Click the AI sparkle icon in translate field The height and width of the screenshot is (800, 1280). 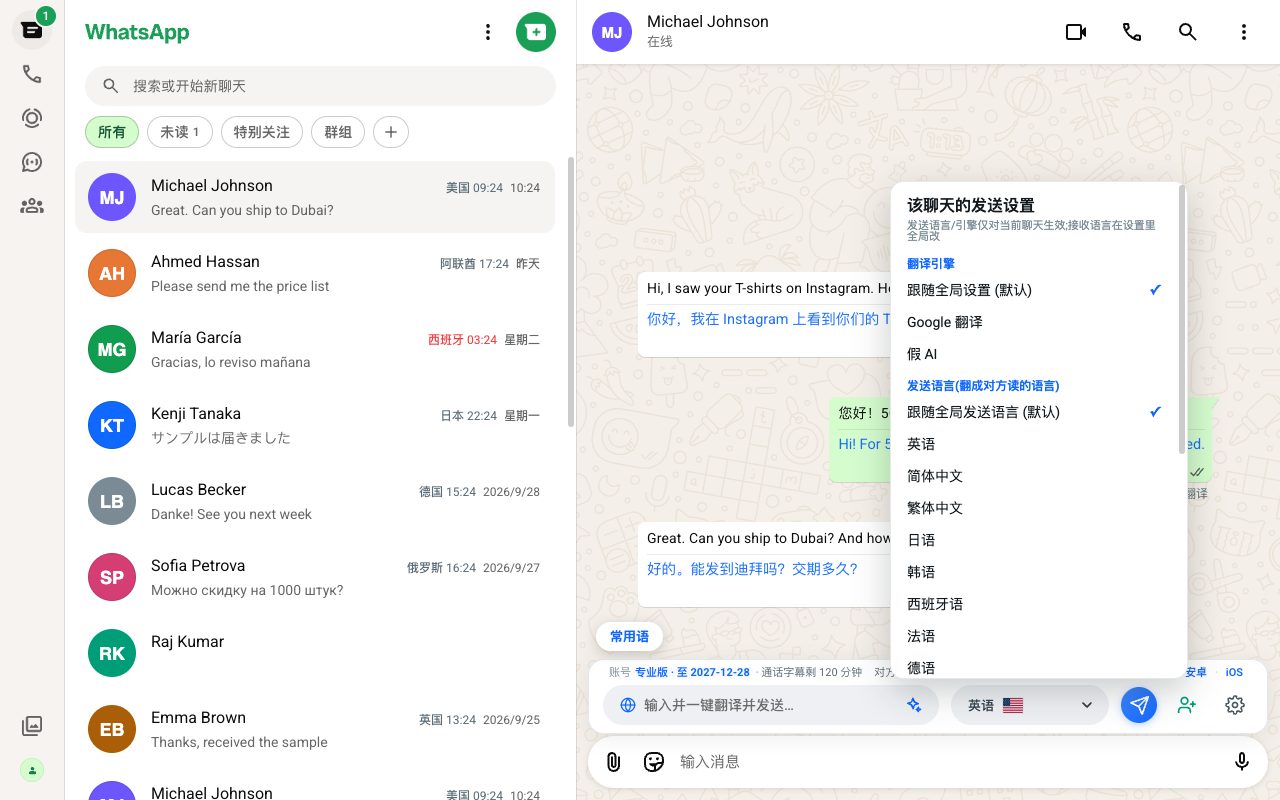[x=913, y=705]
